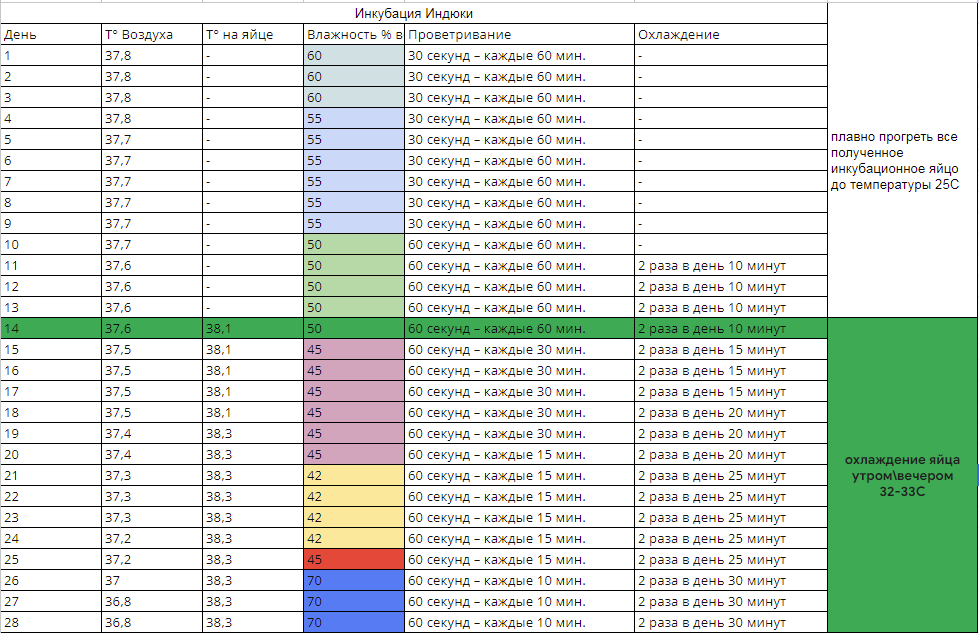Click humidity '55' in day 7 row
979x633 pixels.
tap(354, 182)
